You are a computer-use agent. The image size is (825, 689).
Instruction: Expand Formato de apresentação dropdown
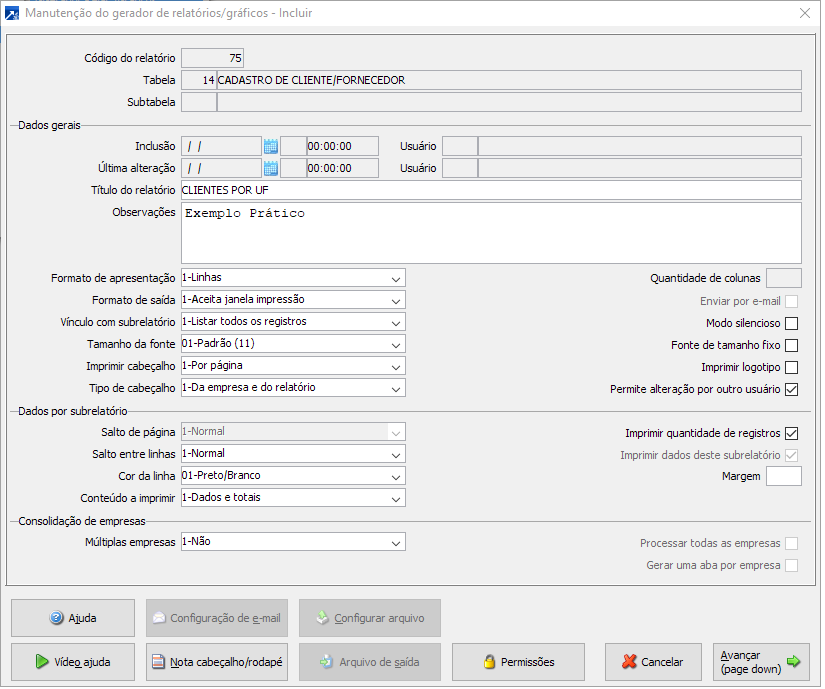tap(396, 278)
